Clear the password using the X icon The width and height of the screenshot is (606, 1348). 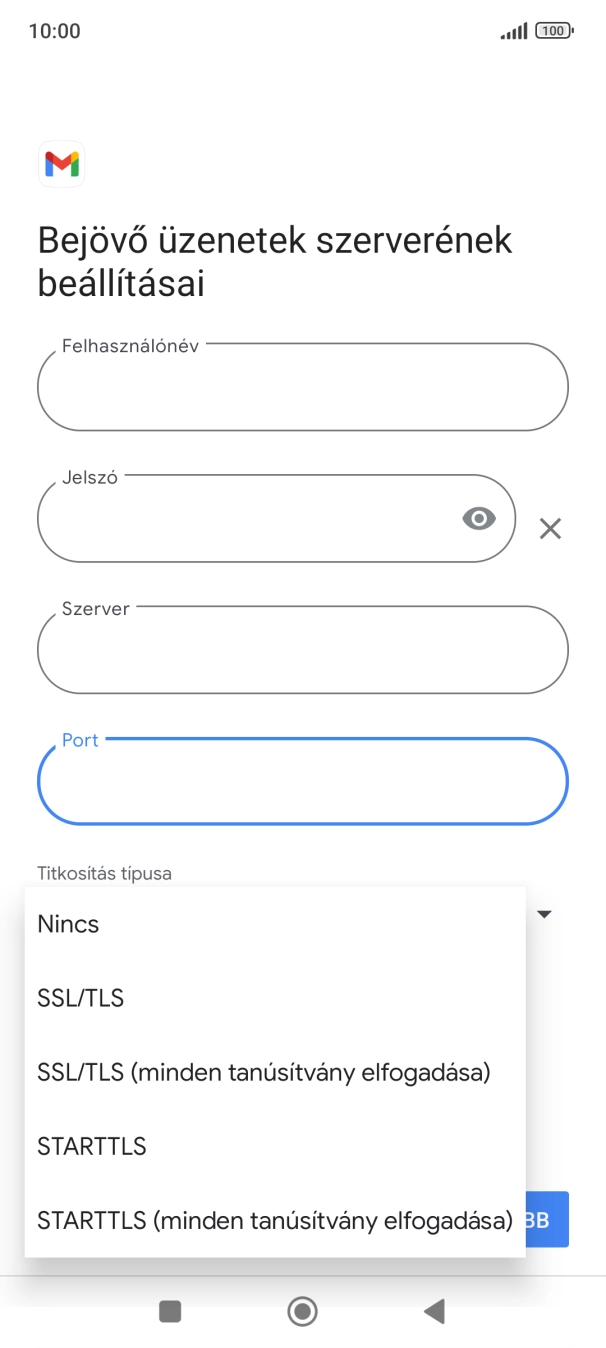pos(550,529)
